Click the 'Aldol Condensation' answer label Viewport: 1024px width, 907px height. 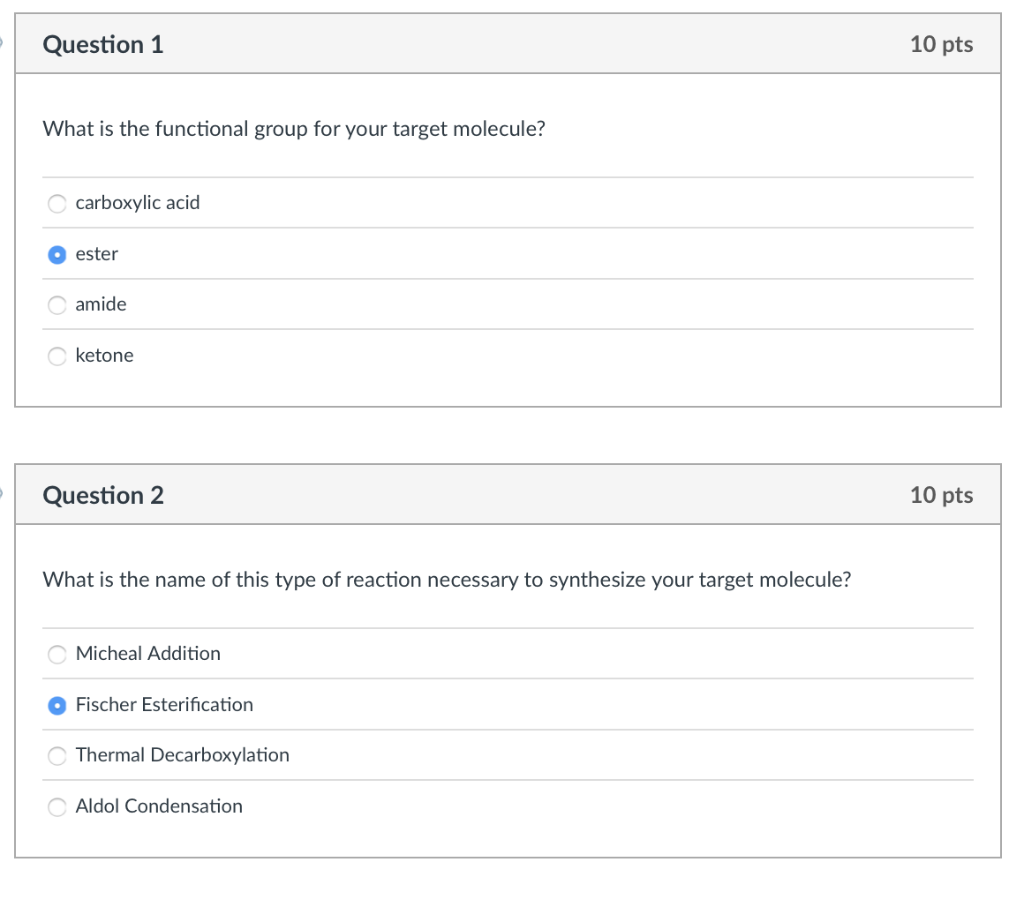[x=159, y=806]
